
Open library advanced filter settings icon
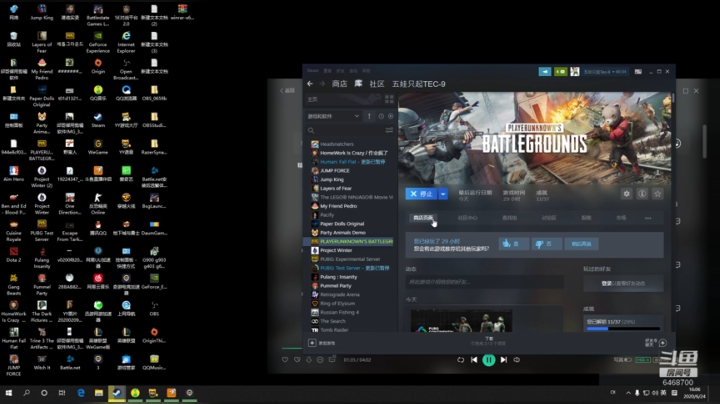click(389, 130)
